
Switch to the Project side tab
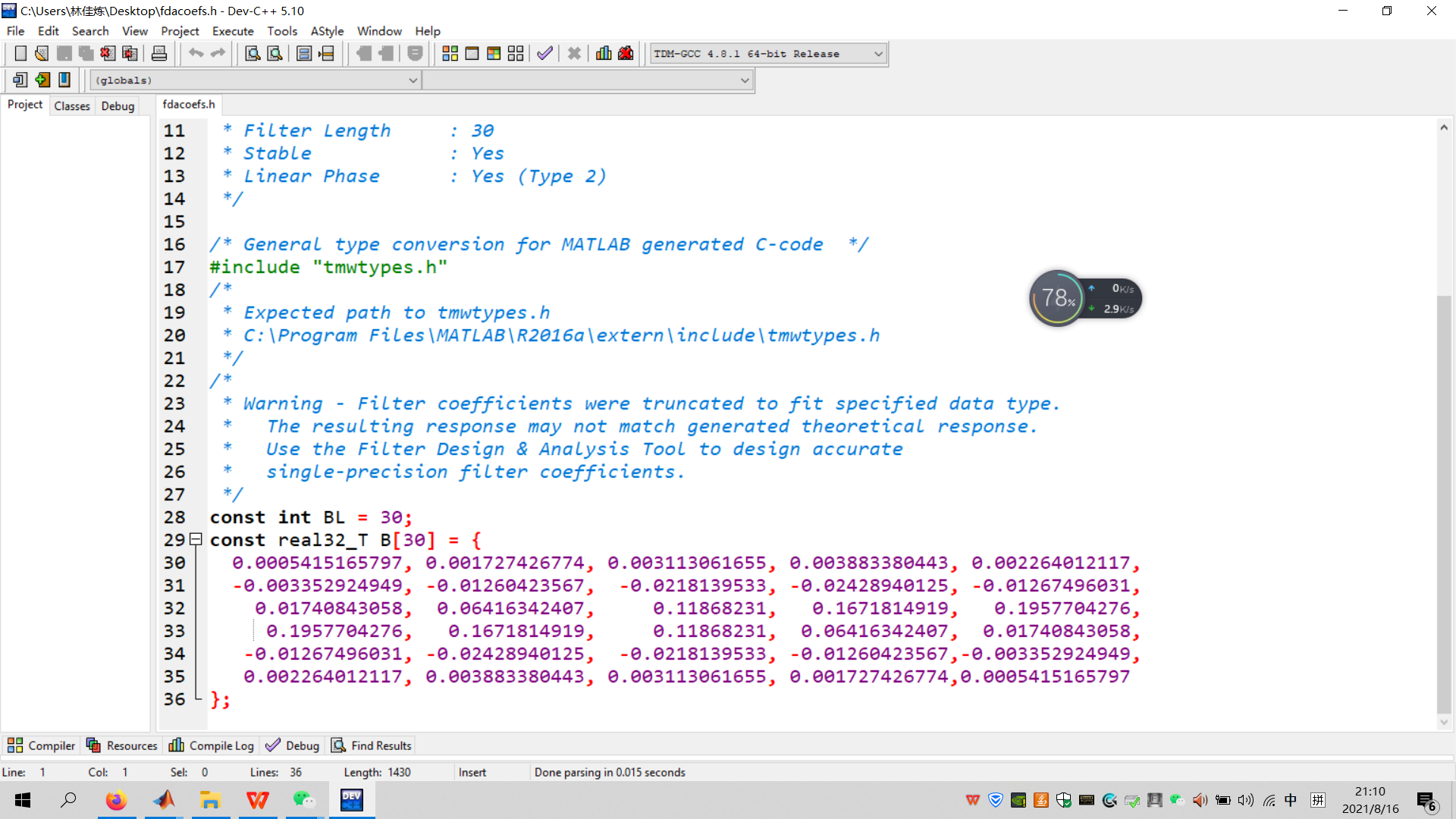(x=25, y=105)
